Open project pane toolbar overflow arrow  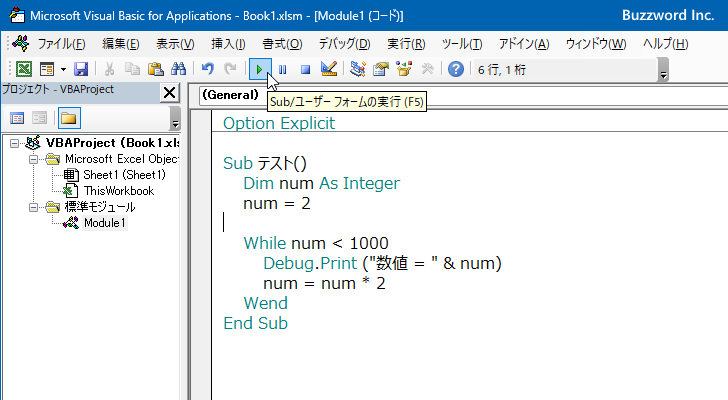coord(175,118)
